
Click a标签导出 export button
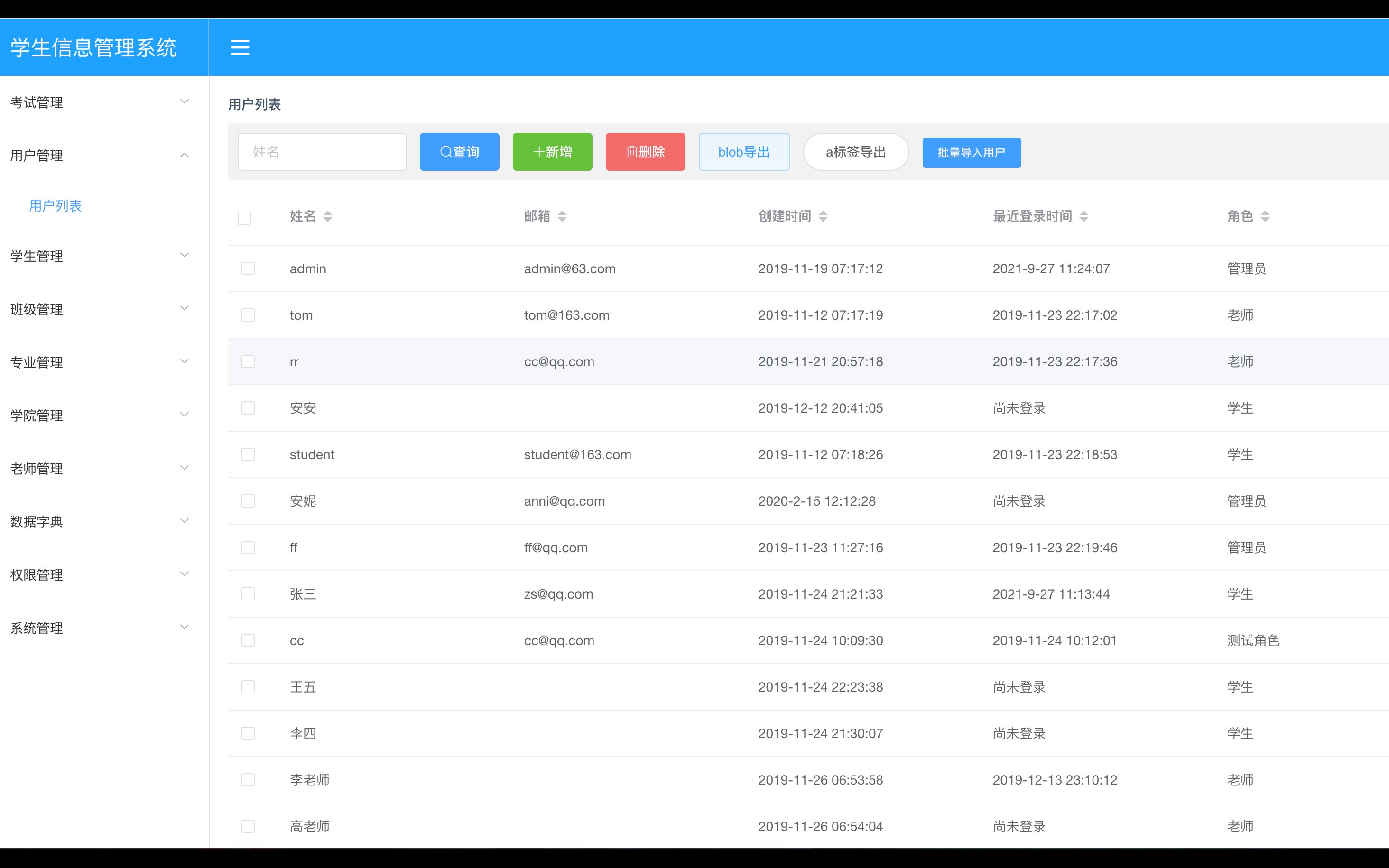tap(856, 152)
